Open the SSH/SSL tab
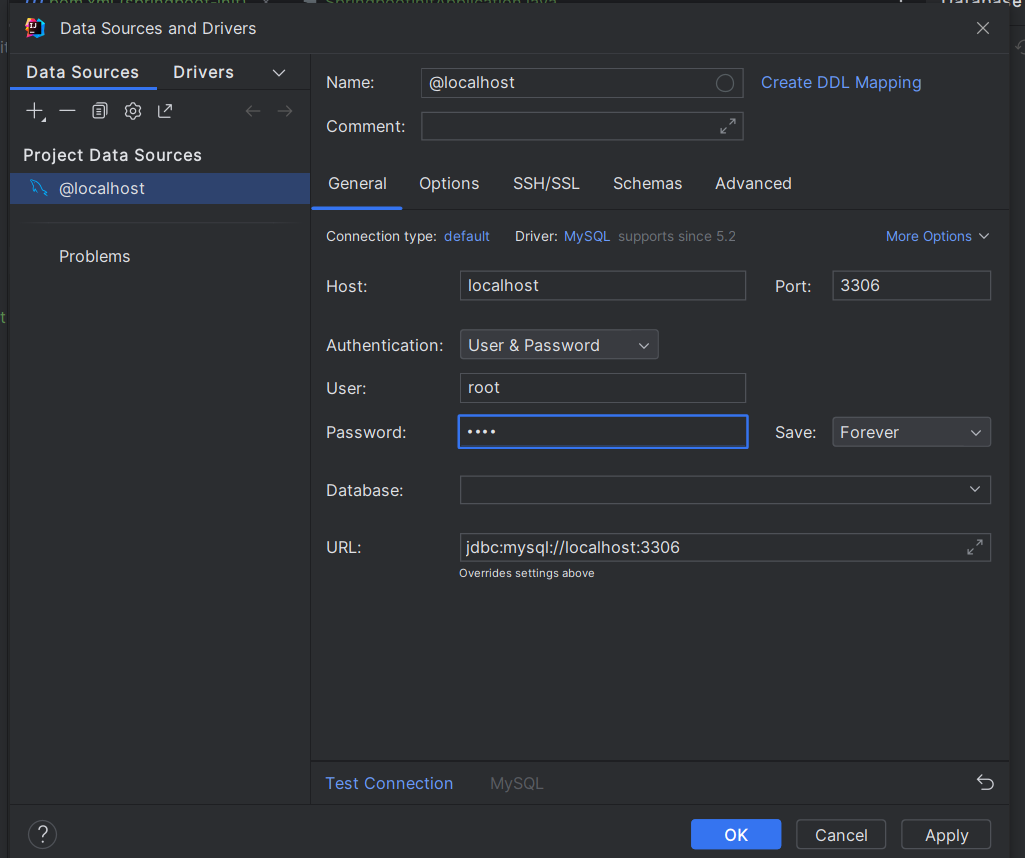This screenshot has height=858, width=1025. point(546,184)
